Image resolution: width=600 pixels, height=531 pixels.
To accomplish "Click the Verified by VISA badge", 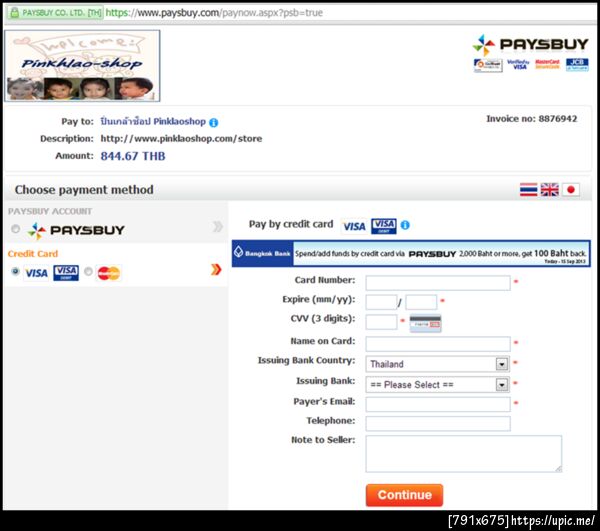I will point(518,64).
